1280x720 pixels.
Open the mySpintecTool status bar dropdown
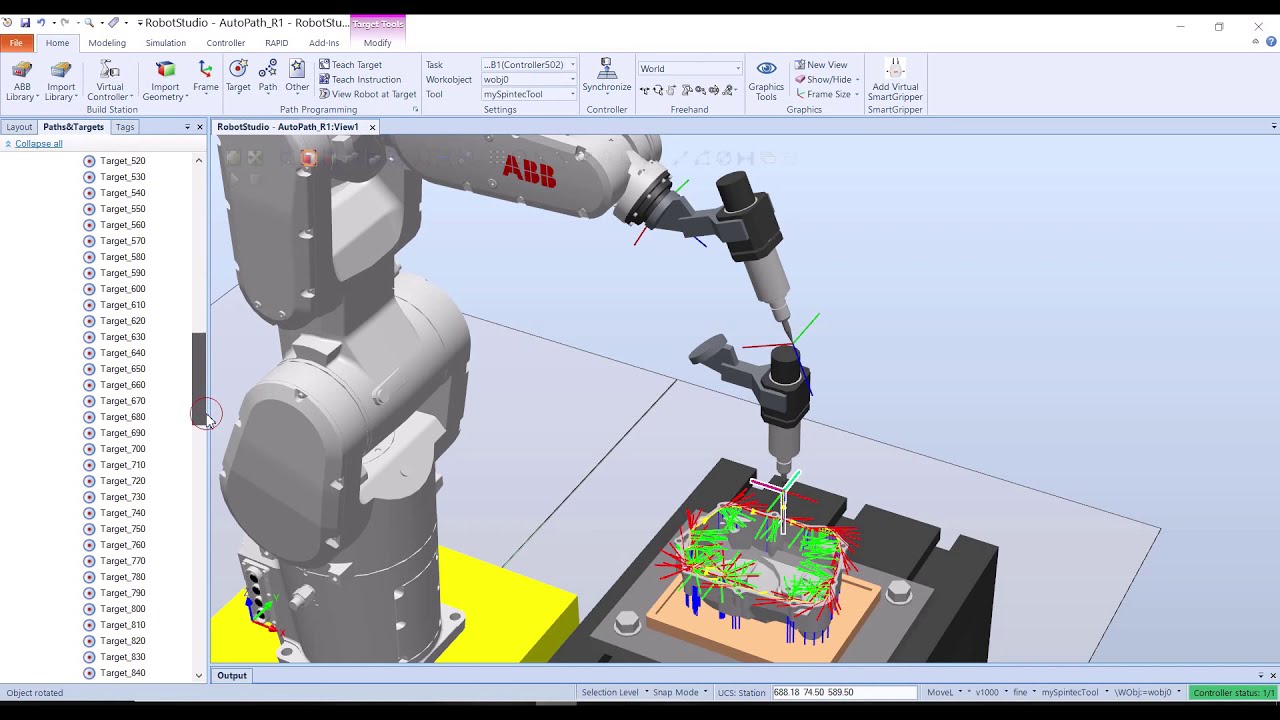pyautogui.click(x=1074, y=692)
